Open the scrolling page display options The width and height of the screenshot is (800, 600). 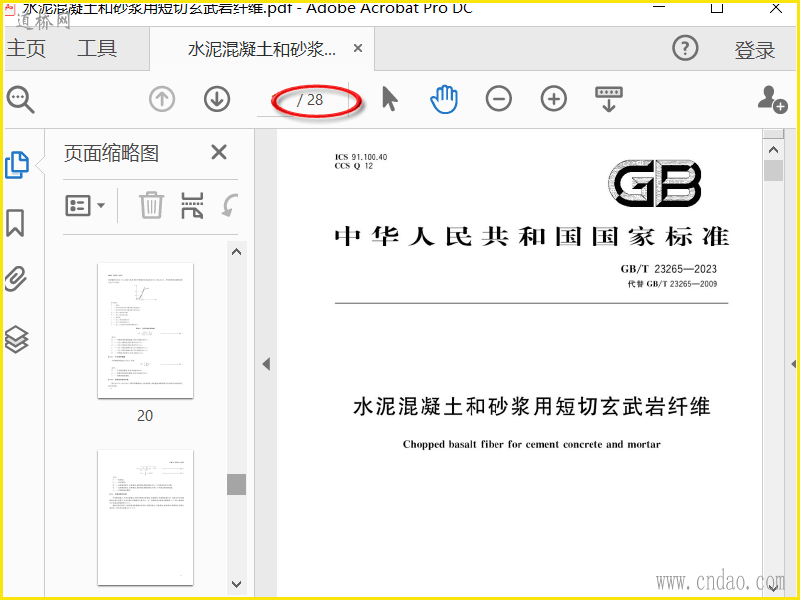609,99
